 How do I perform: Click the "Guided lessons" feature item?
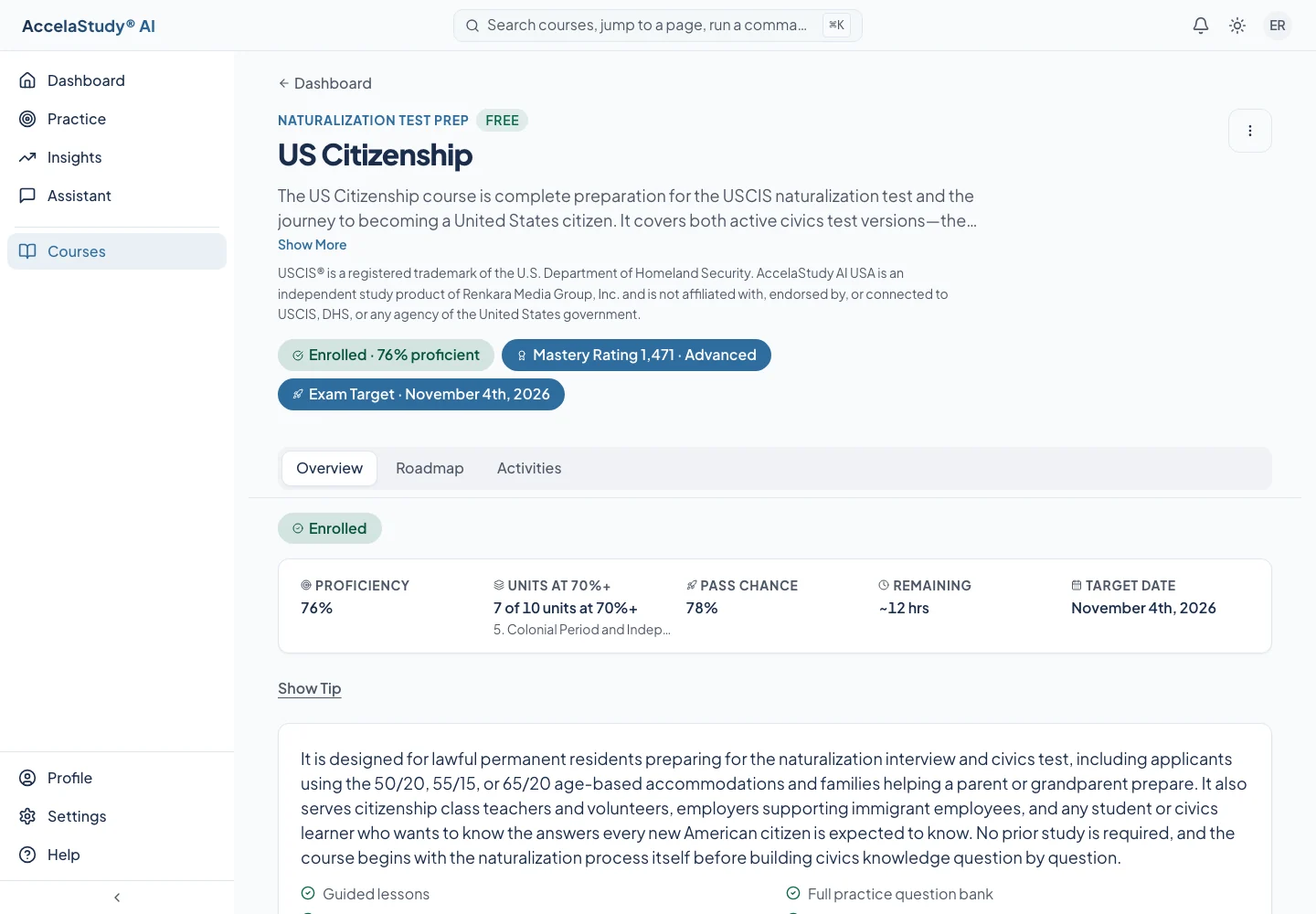[366, 894]
